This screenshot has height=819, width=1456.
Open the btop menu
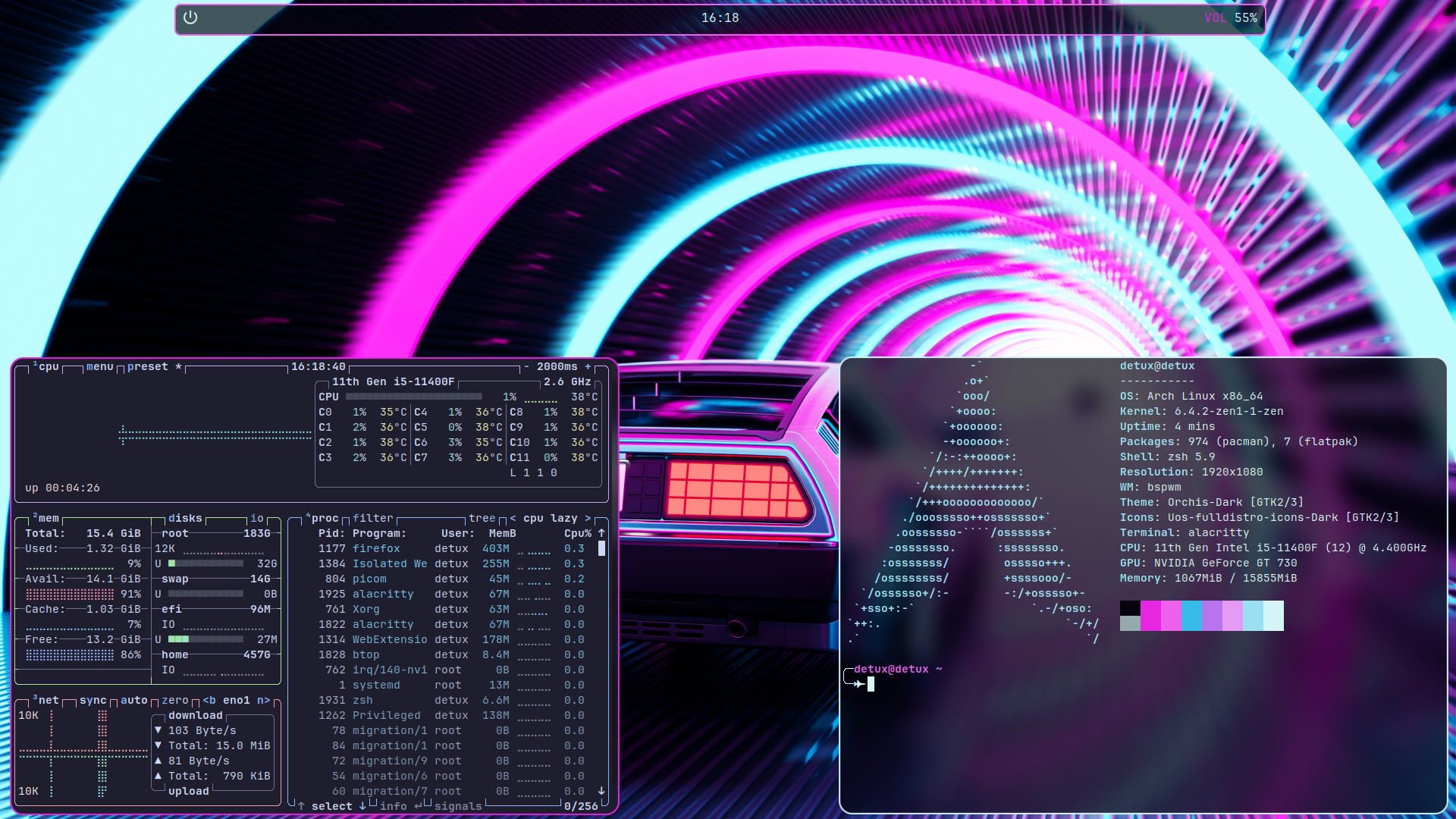(x=99, y=367)
